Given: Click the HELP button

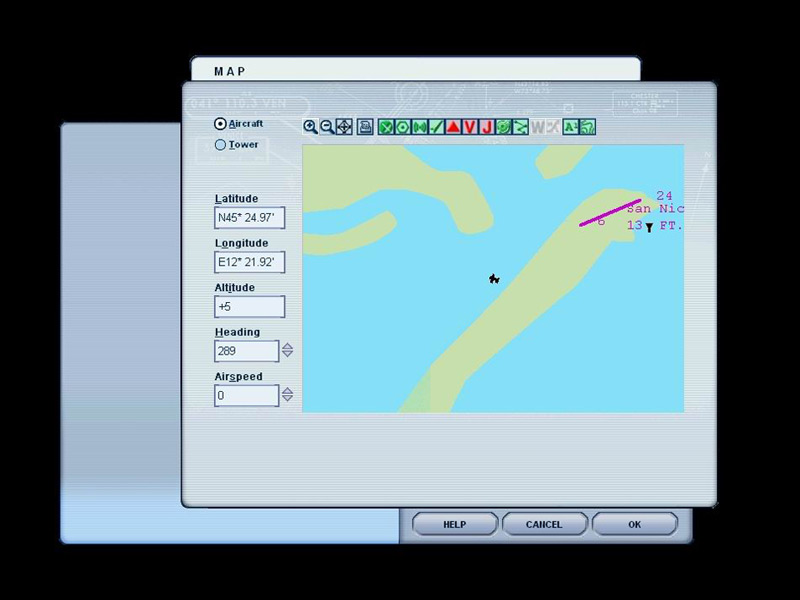Looking at the screenshot, I should [455, 524].
